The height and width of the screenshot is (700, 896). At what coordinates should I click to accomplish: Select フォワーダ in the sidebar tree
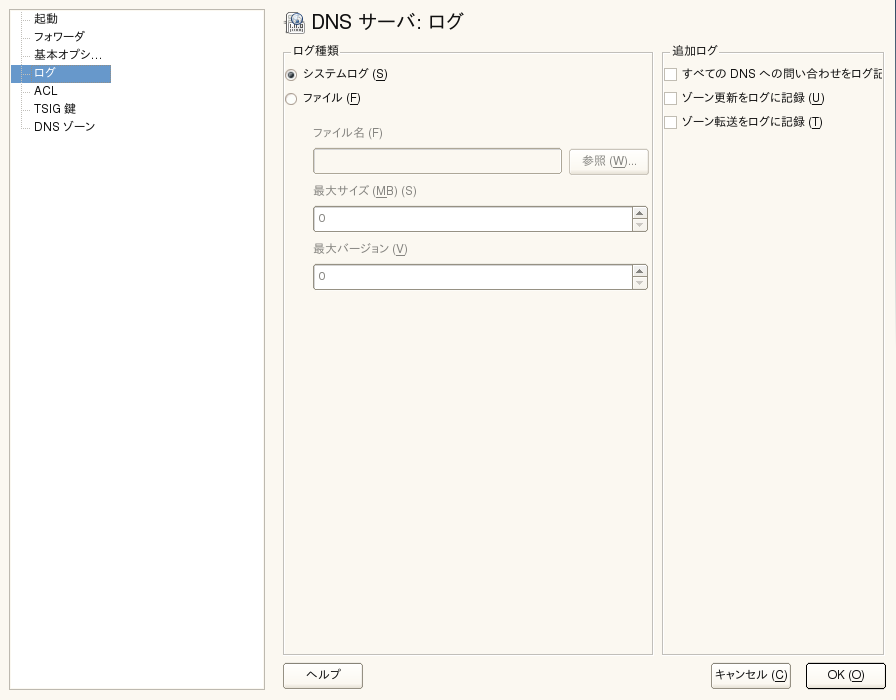tap(59, 37)
